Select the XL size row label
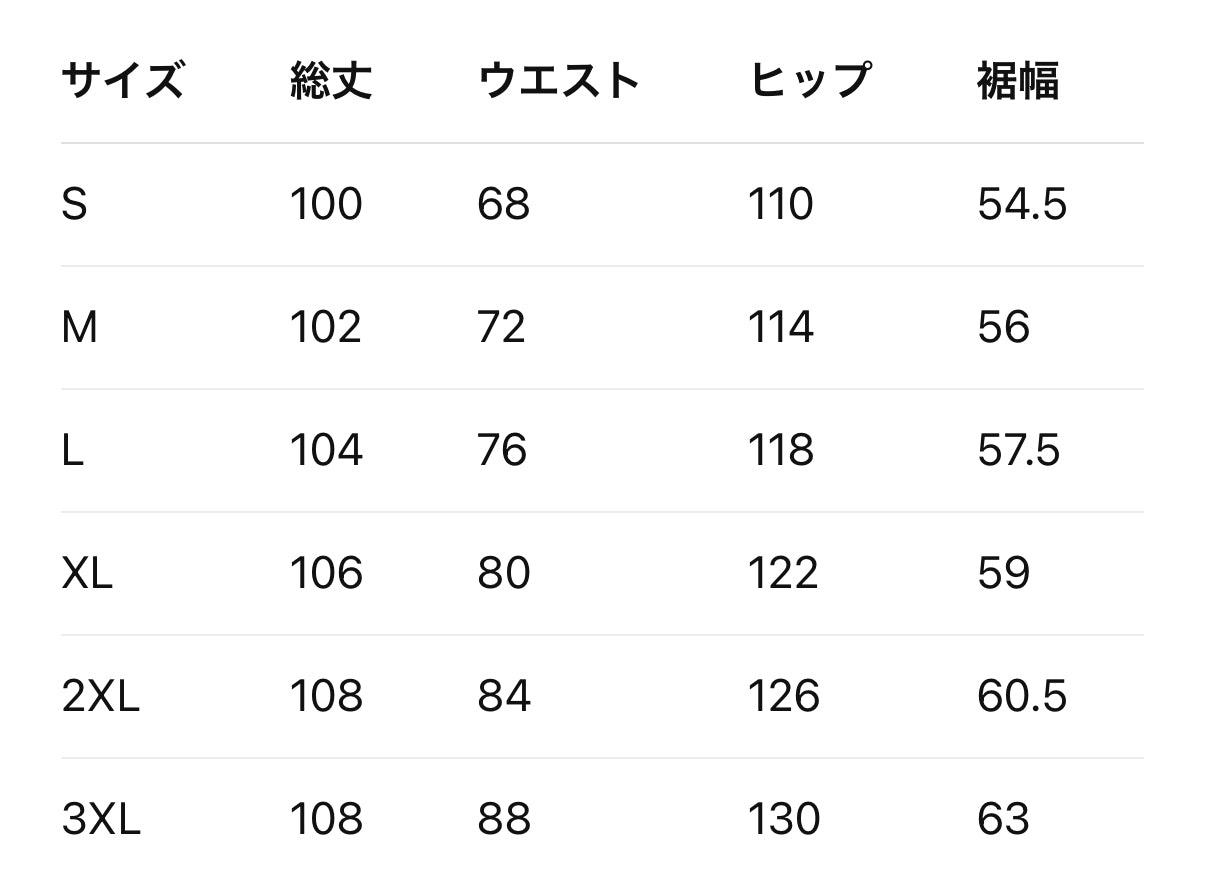This screenshot has height=893, width=1206. click(87, 574)
